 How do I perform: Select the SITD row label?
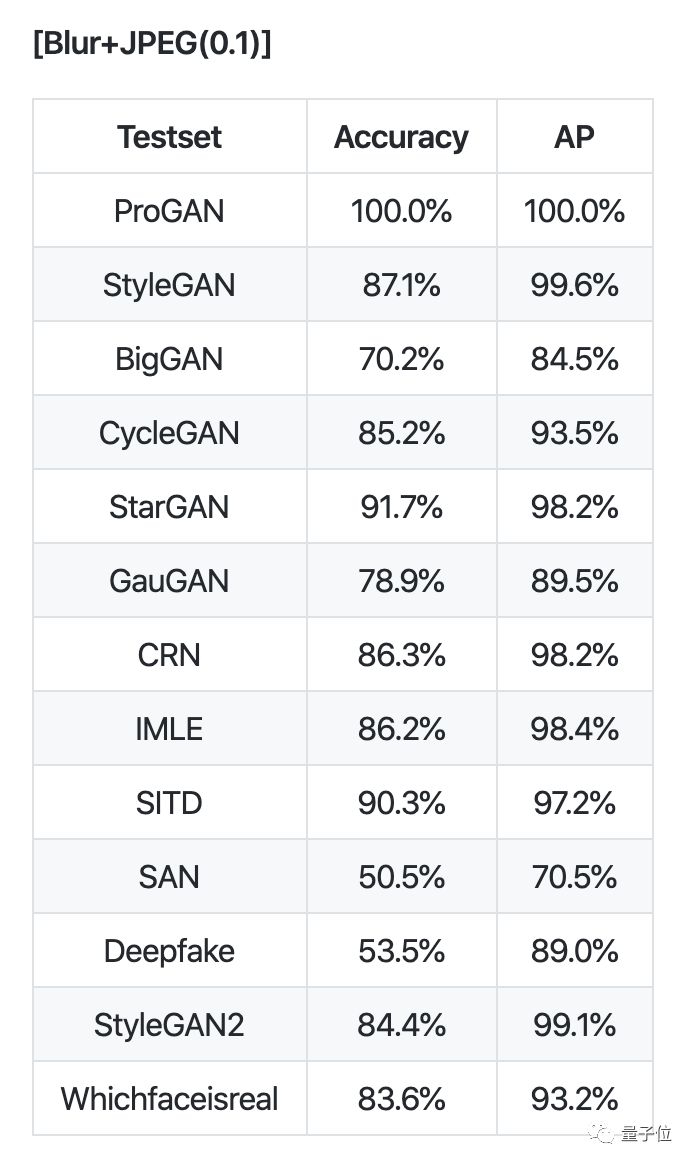pos(170,803)
